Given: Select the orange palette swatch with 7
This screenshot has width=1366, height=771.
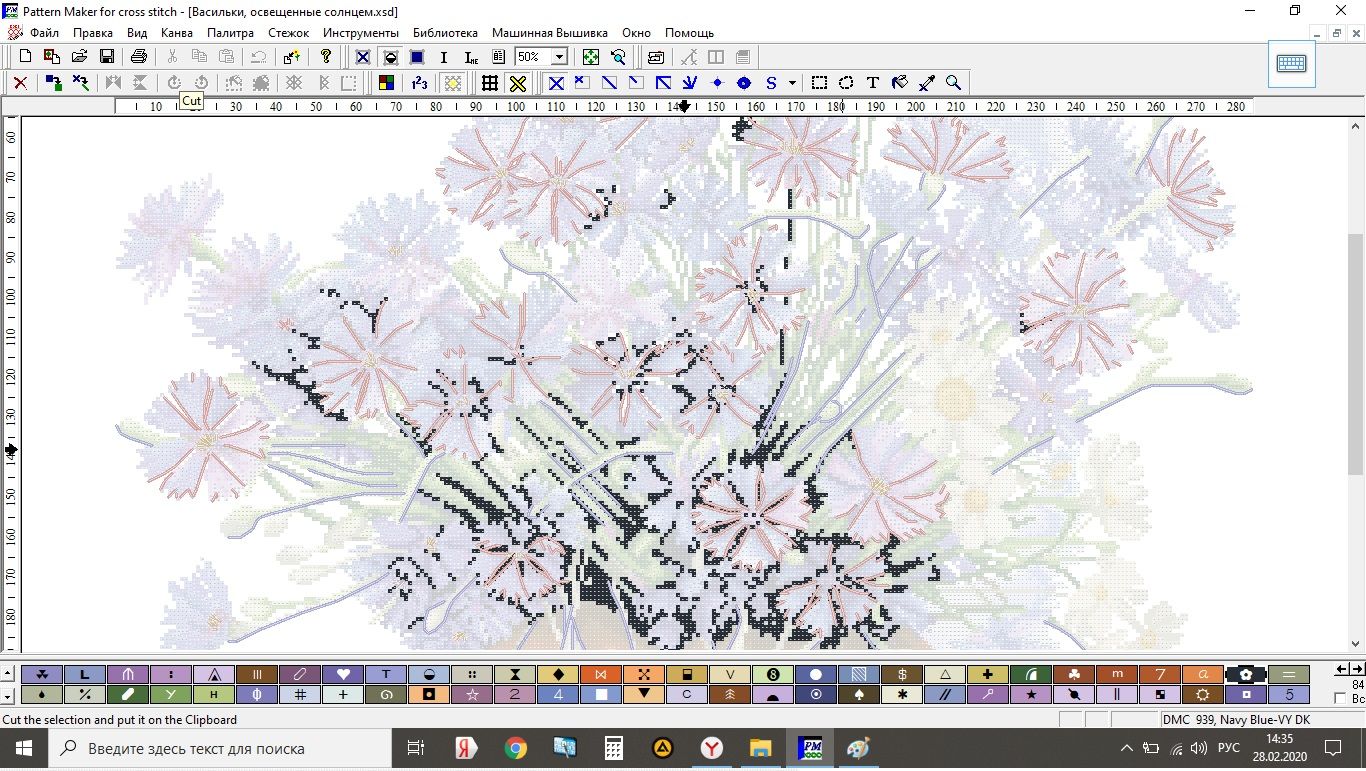Looking at the screenshot, I should tap(1159, 675).
